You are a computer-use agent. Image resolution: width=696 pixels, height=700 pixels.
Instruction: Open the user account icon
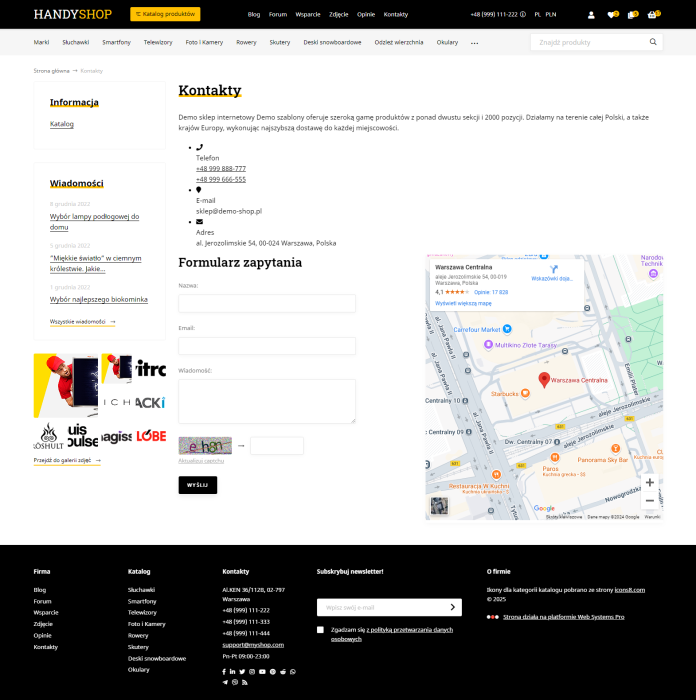[x=591, y=15]
